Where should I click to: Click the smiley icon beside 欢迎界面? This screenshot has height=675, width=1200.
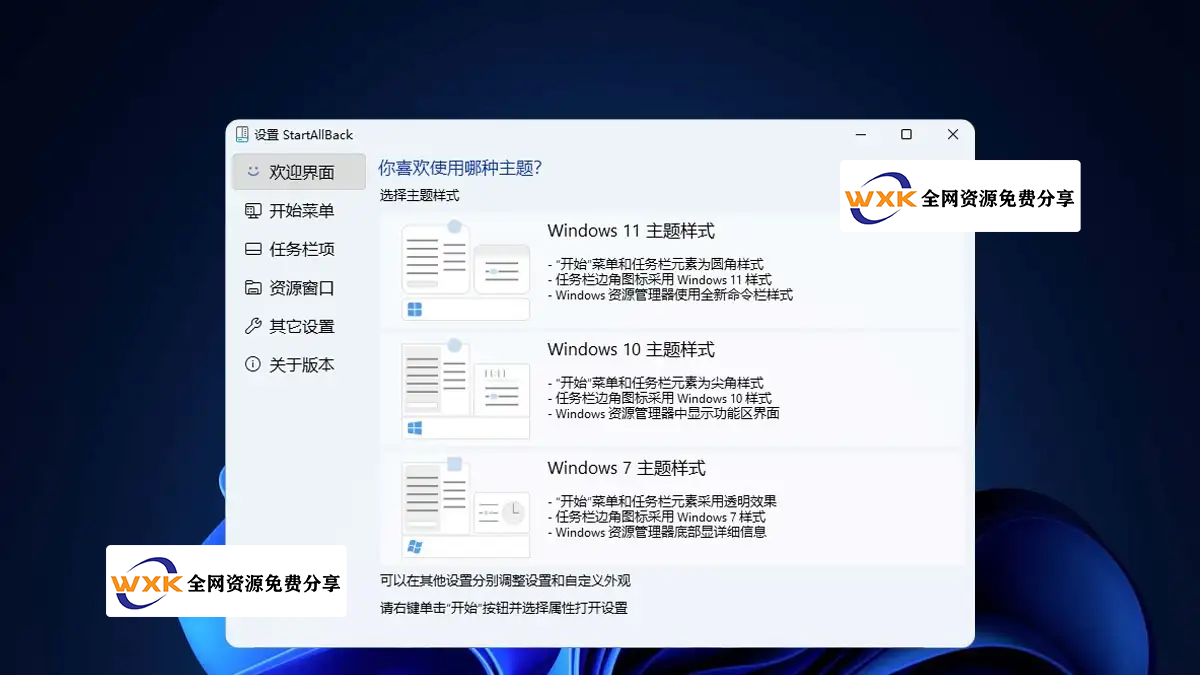click(x=253, y=172)
